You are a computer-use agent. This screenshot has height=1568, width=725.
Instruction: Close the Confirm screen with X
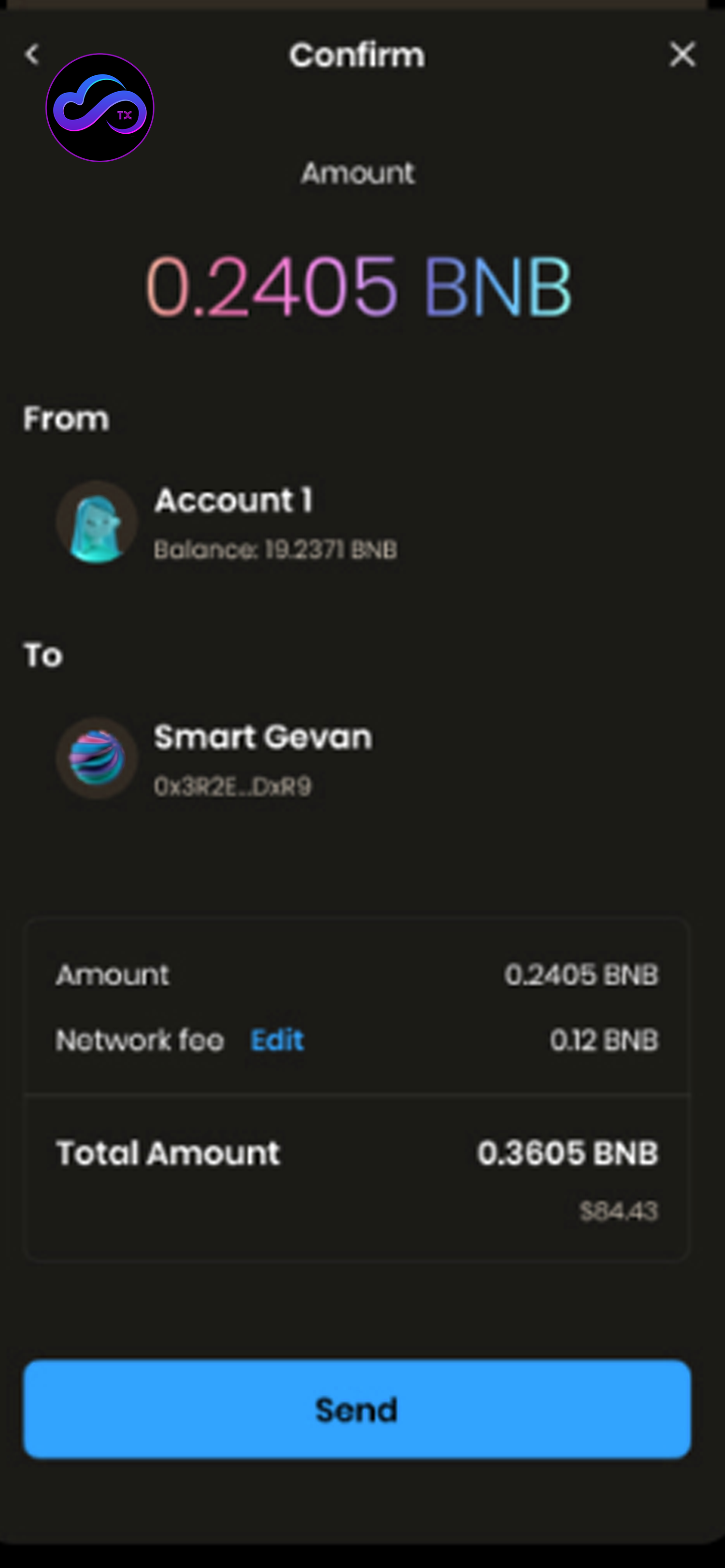682,55
